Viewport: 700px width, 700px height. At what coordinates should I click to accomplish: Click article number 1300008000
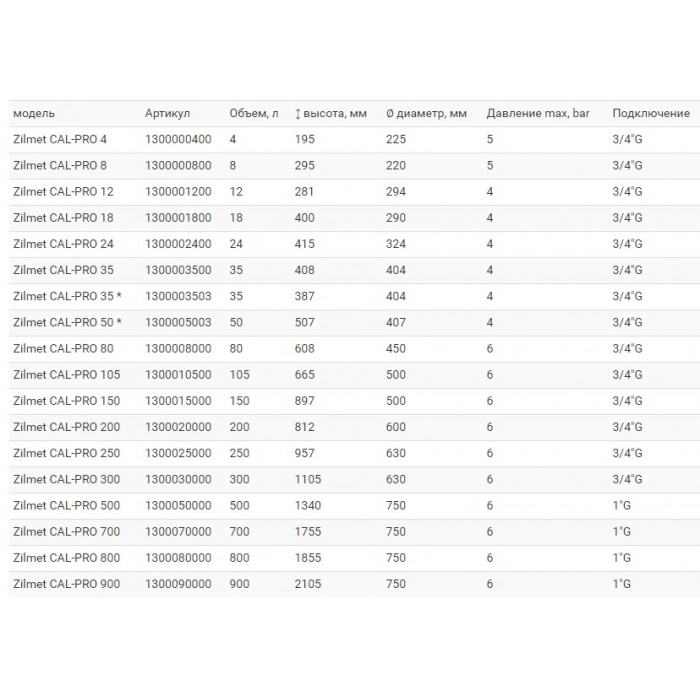[178, 349]
